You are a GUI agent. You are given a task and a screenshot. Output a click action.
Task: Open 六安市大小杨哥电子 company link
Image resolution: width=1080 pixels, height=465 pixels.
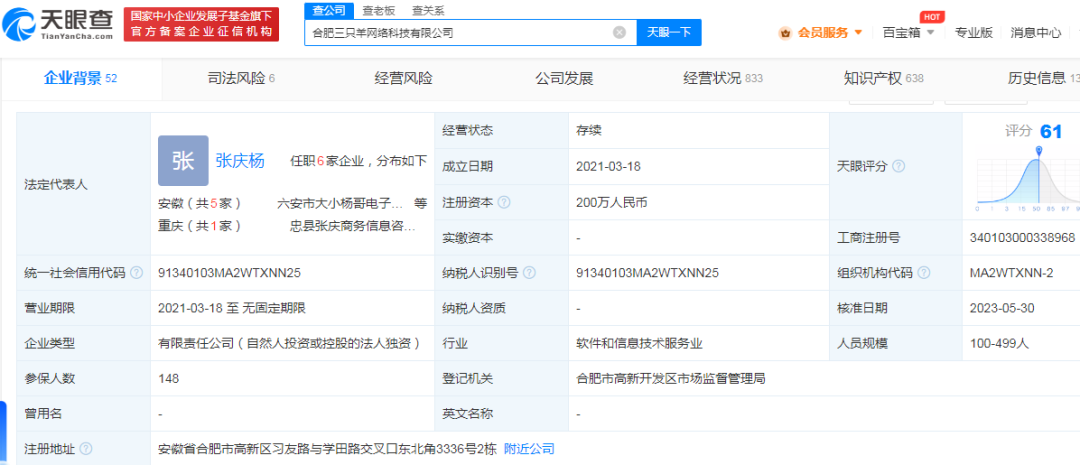pyautogui.click(x=340, y=203)
